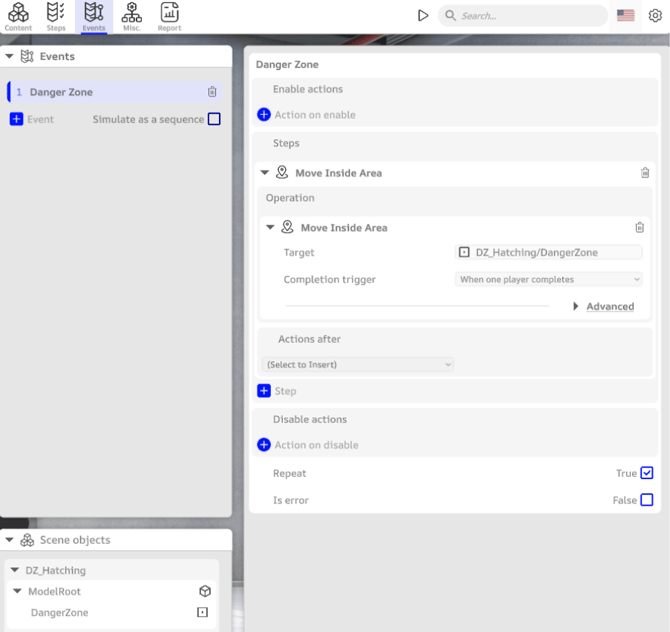Open the Content tab icon
The width and height of the screenshot is (670, 632).
coord(18,15)
